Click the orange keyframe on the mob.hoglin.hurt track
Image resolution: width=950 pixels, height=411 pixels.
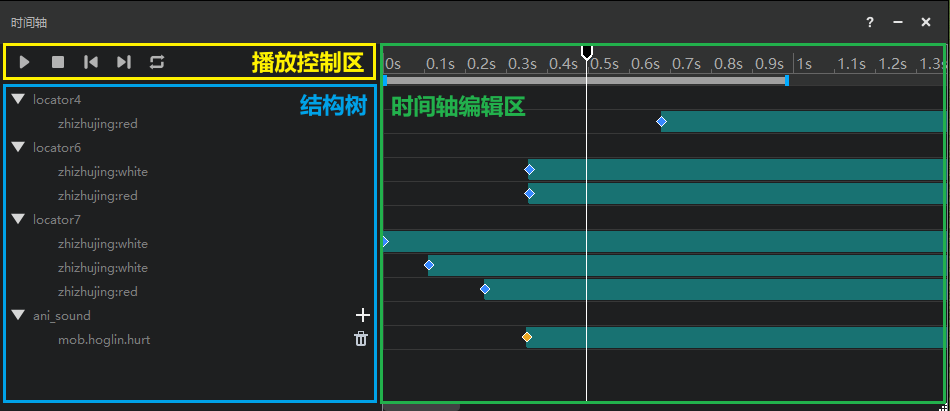point(527,338)
